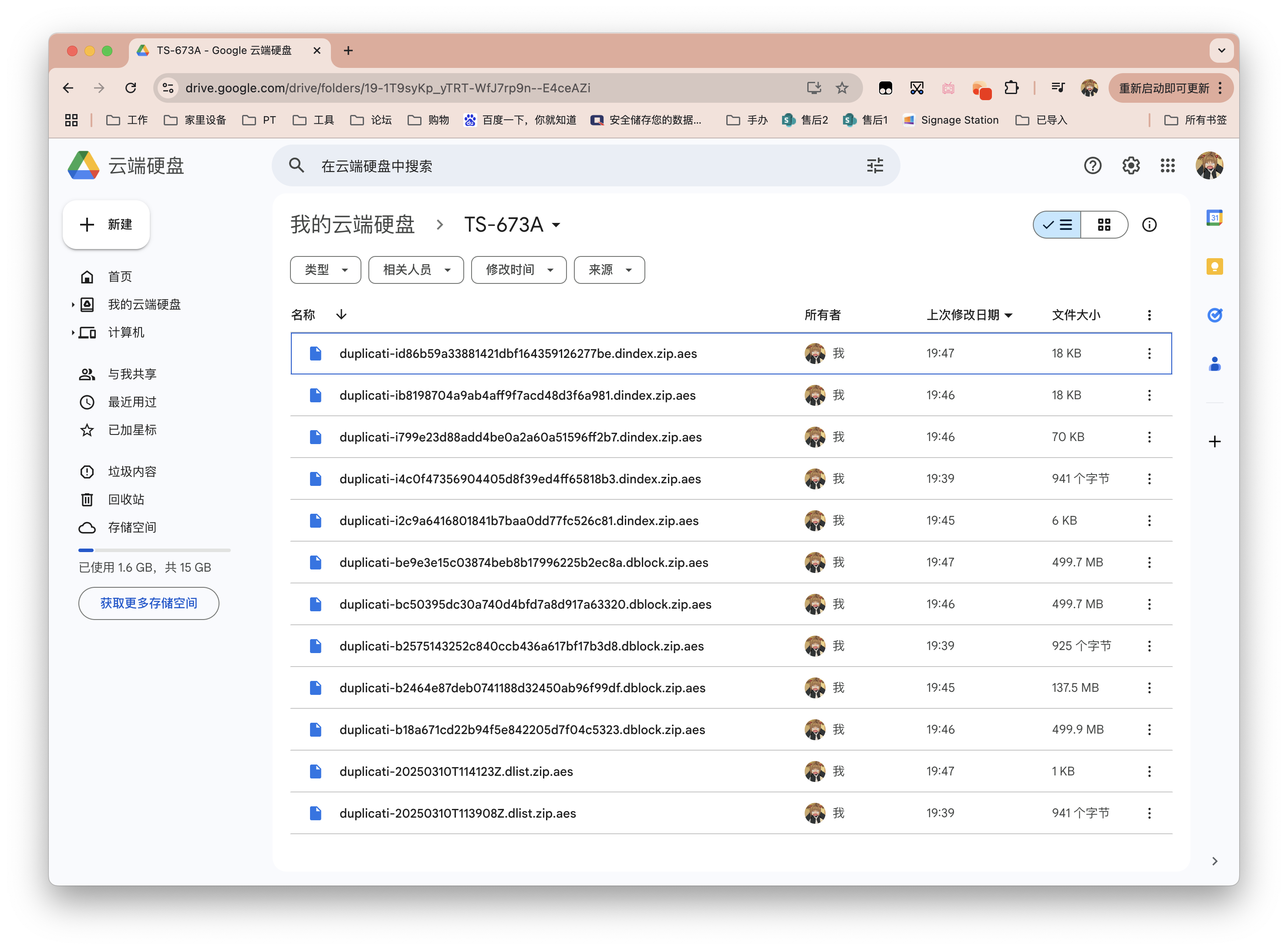Open Google Drive support help icon

click(1092, 165)
